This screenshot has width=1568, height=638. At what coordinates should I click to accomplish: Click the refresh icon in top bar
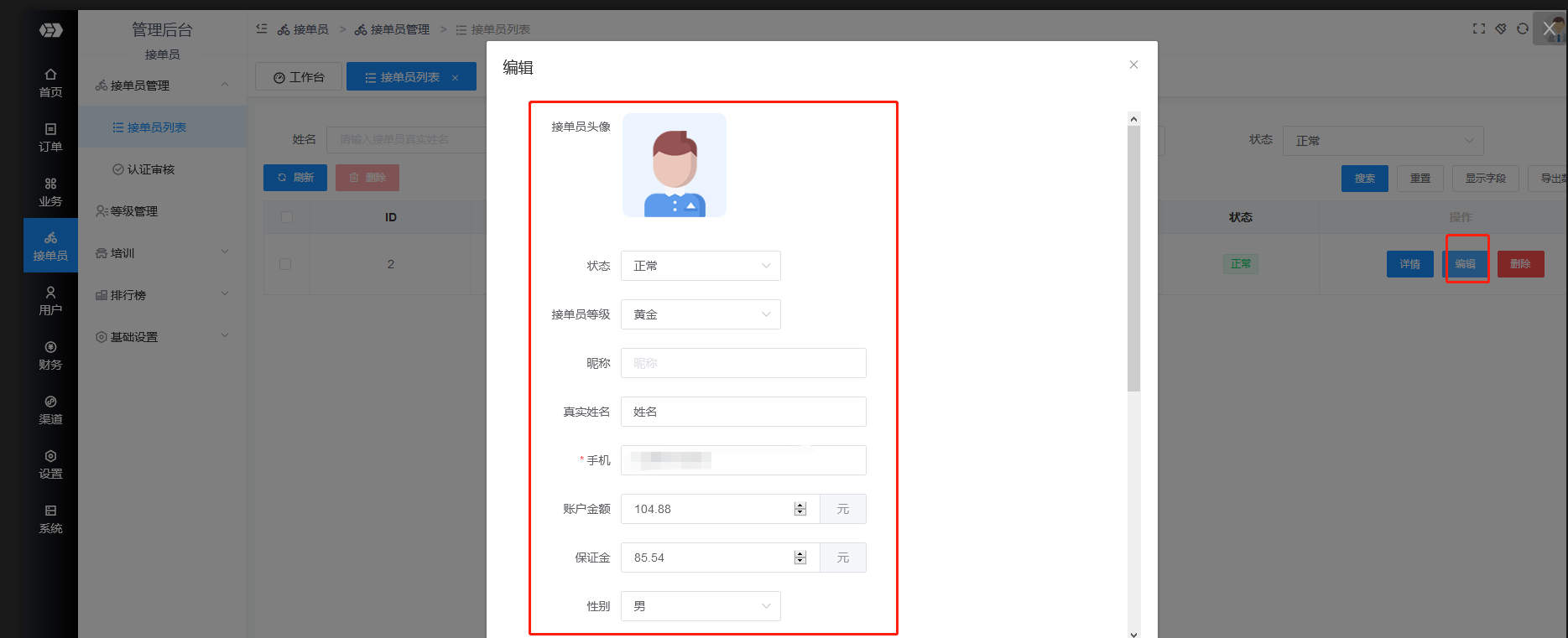click(x=1523, y=29)
